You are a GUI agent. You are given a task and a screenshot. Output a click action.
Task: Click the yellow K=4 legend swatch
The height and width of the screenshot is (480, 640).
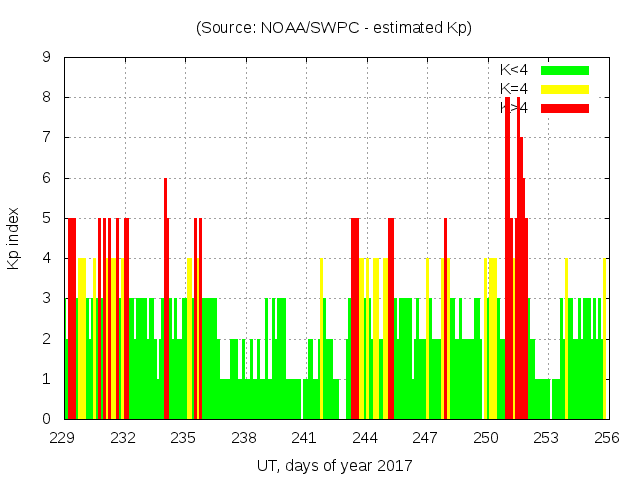(565, 89)
